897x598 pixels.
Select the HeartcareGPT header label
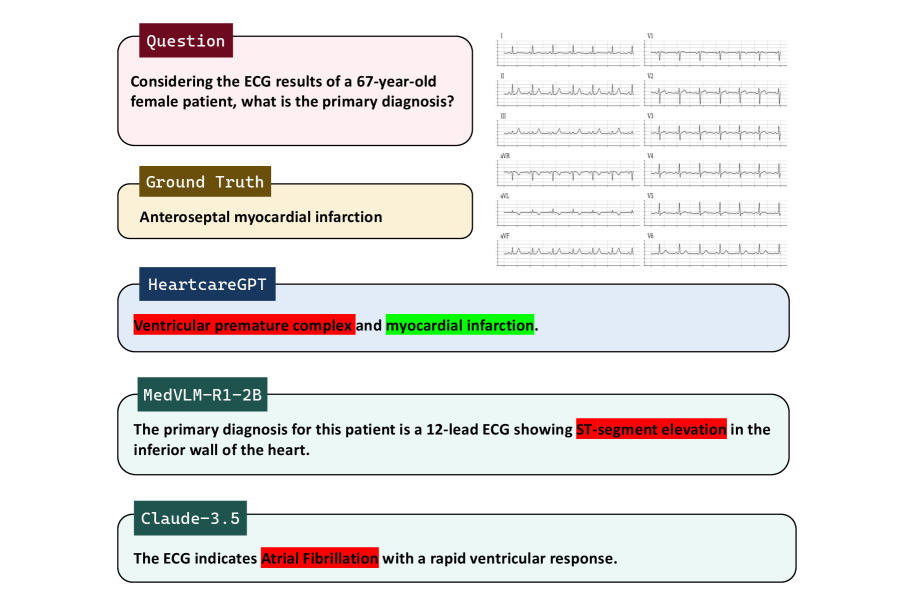207,285
